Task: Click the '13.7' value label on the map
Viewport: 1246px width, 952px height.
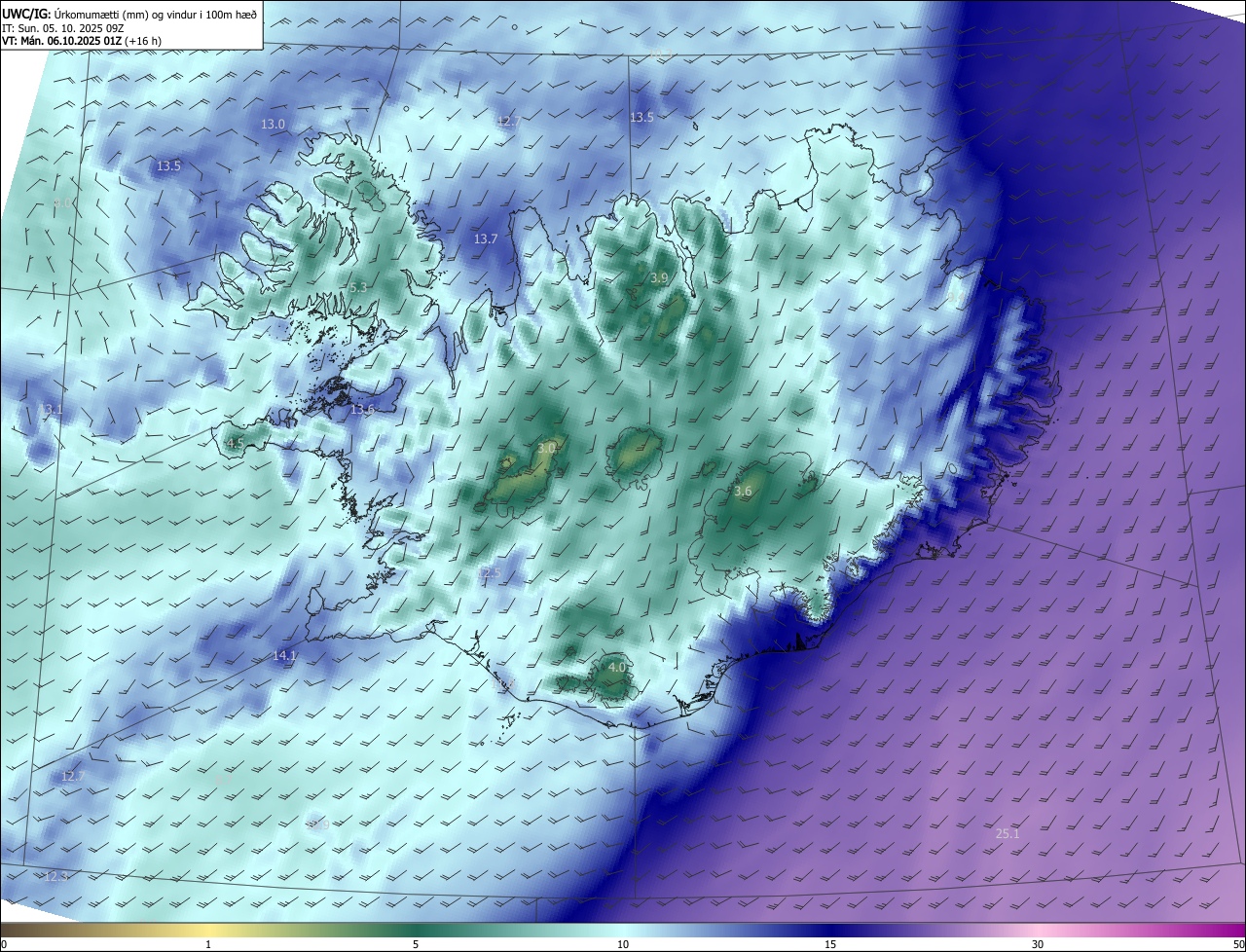Action: click(x=486, y=238)
